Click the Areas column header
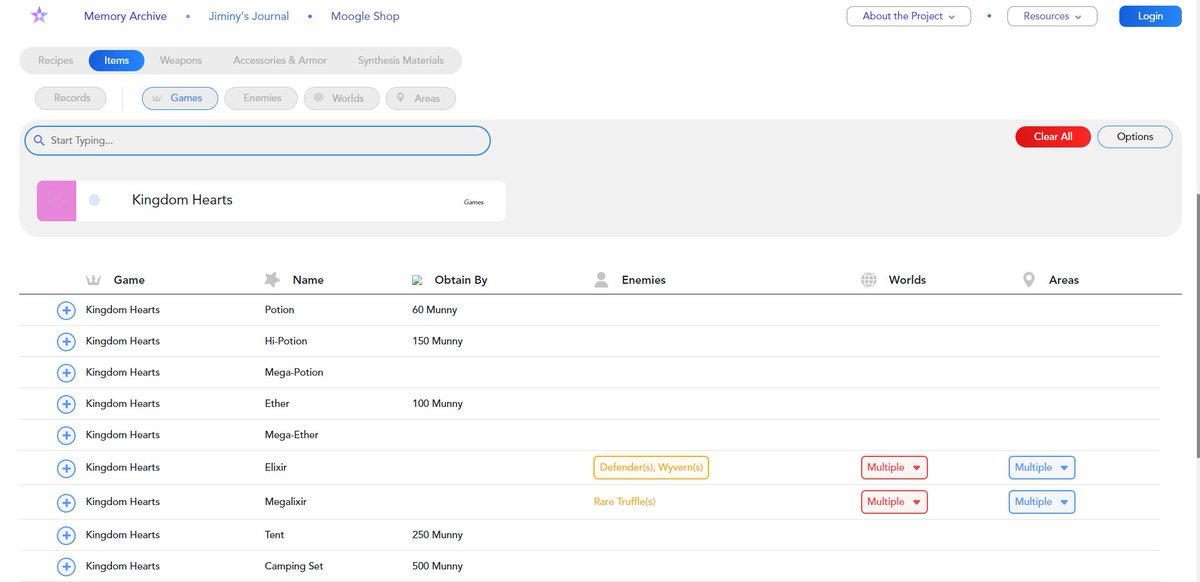Image resolution: width=1200 pixels, height=582 pixels. pos(1064,280)
